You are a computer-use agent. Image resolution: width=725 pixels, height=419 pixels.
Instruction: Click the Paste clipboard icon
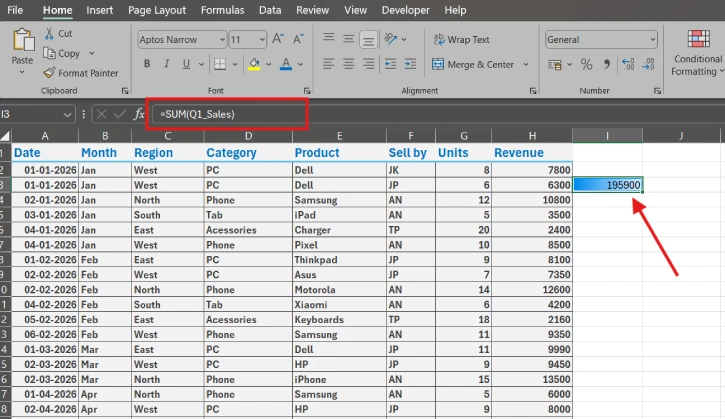click(23, 40)
